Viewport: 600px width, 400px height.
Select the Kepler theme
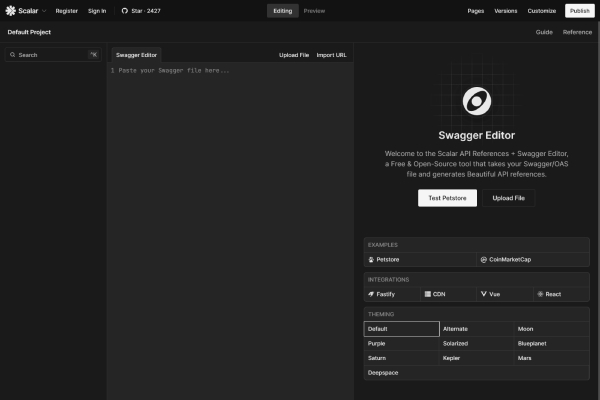pyautogui.click(x=476, y=358)
